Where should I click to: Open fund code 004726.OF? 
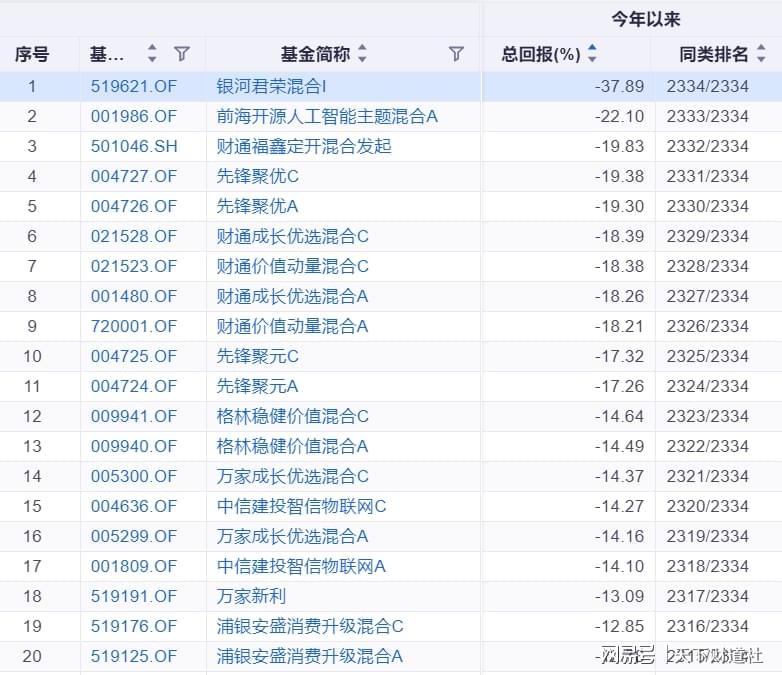[x=134, y=206]
